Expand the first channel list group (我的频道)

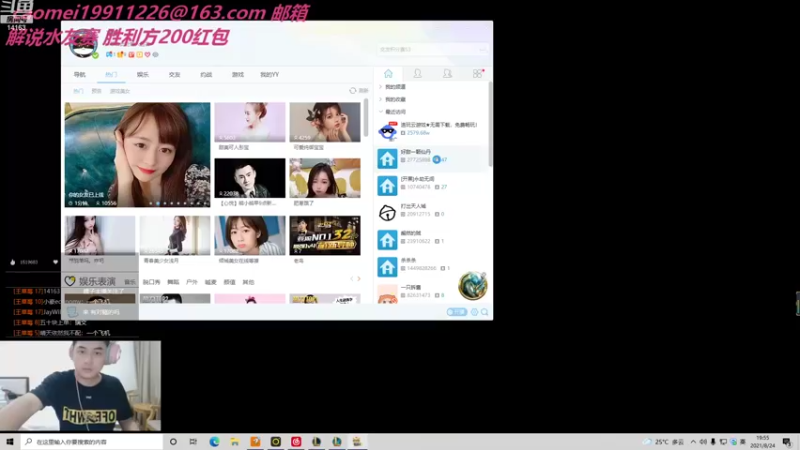(394, 87)
